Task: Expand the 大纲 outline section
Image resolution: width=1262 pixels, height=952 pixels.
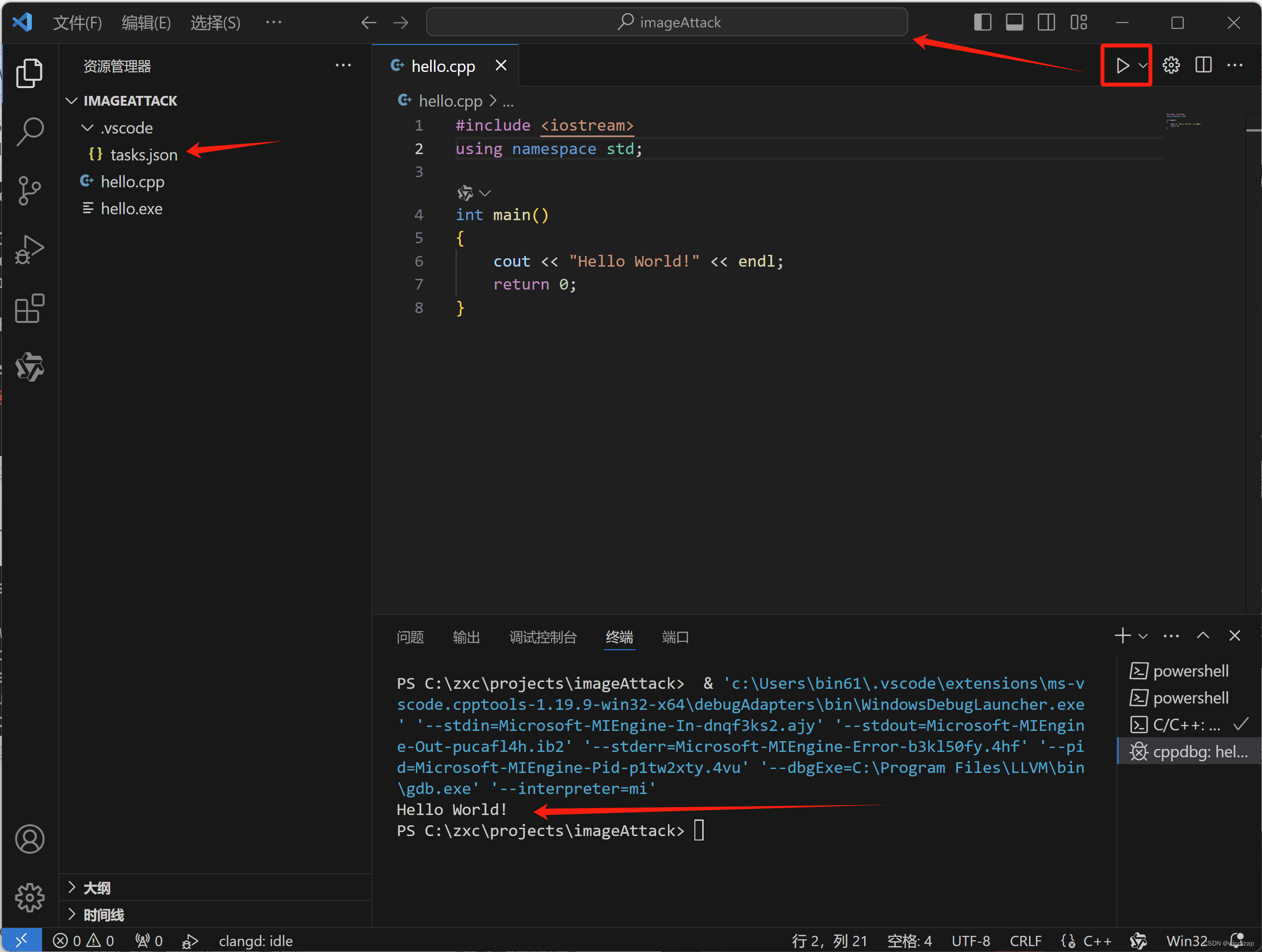Action: [216, 887]
